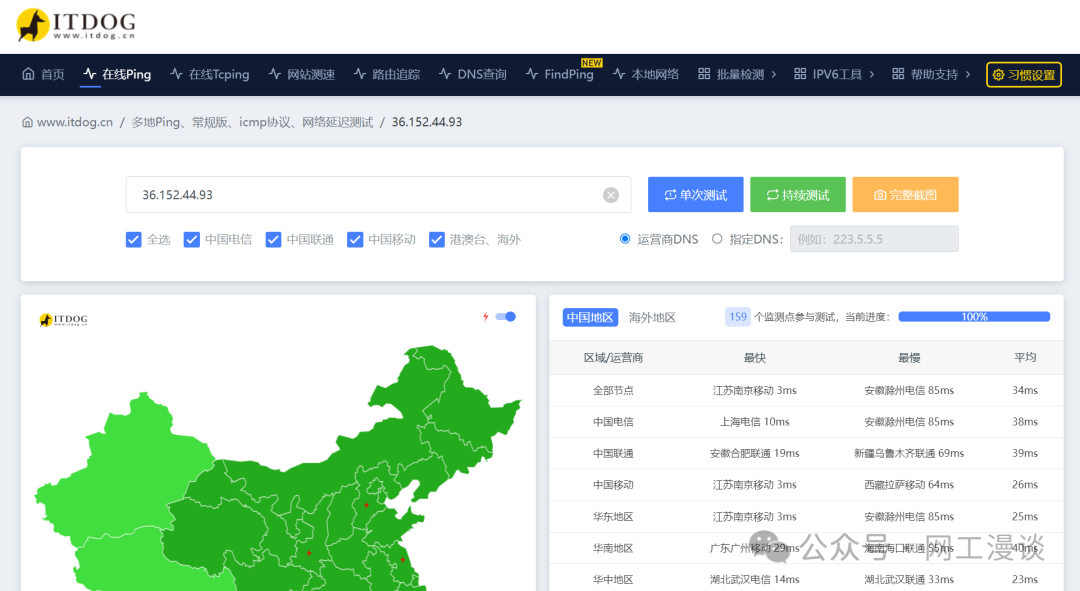The width and height of the screenshot is (1080, 591).
Task: Click the pulse icon beside DNS查询
Action: coord(445,74)
